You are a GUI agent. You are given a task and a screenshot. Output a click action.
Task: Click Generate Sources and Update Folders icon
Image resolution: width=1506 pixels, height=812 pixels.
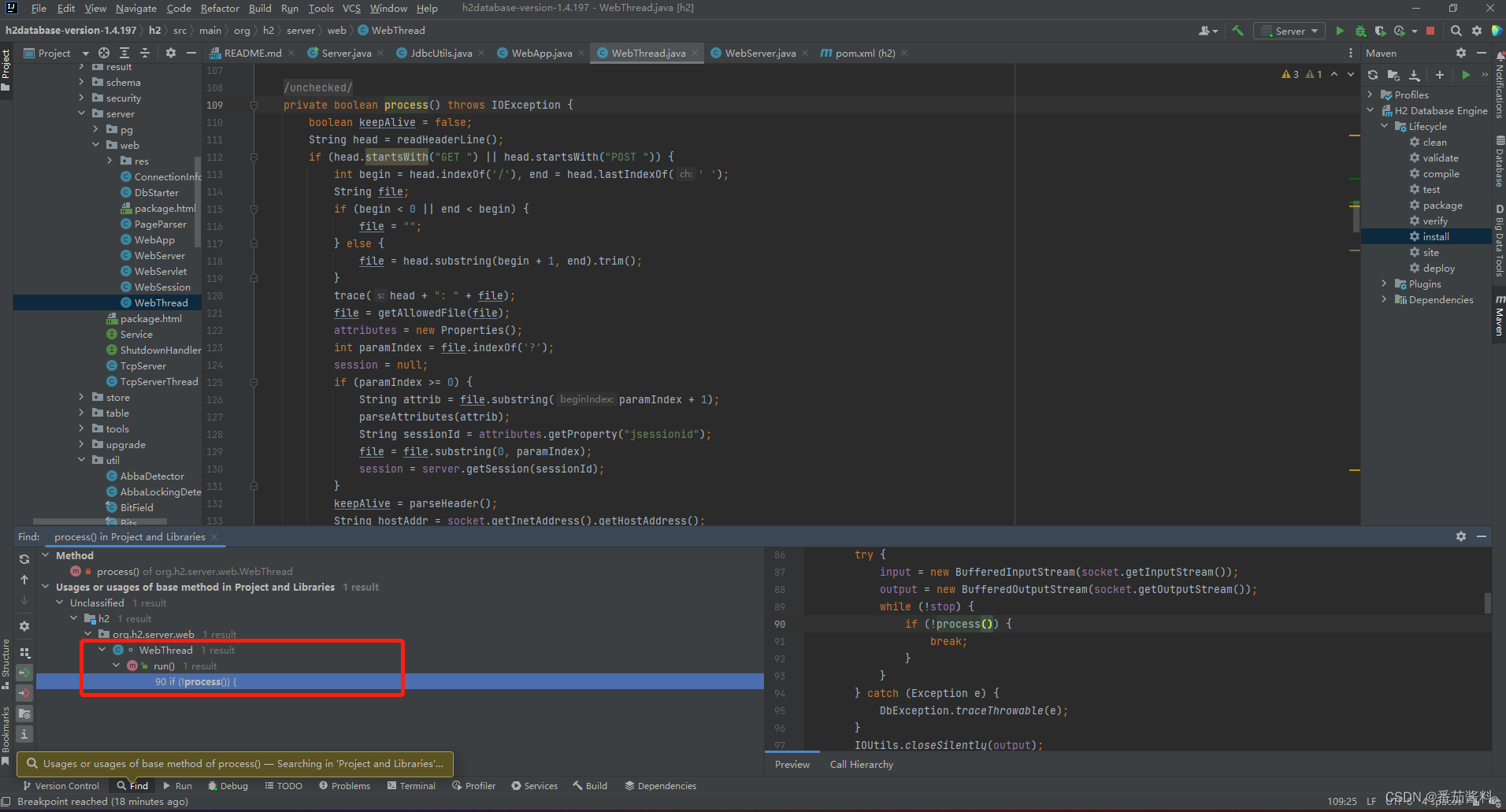point(1393,75)
